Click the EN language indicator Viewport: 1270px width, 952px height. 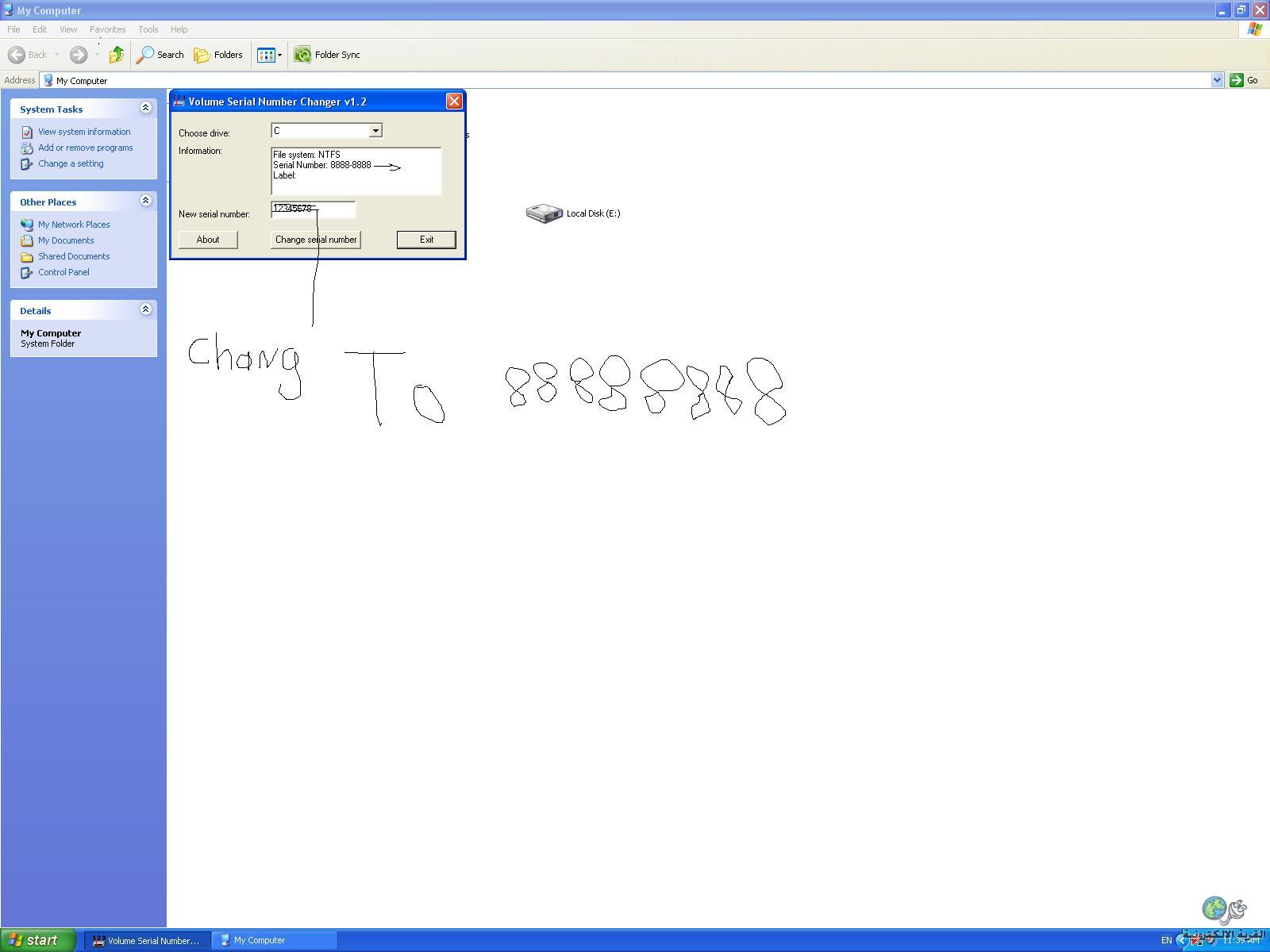click(x=1166, y=940)
